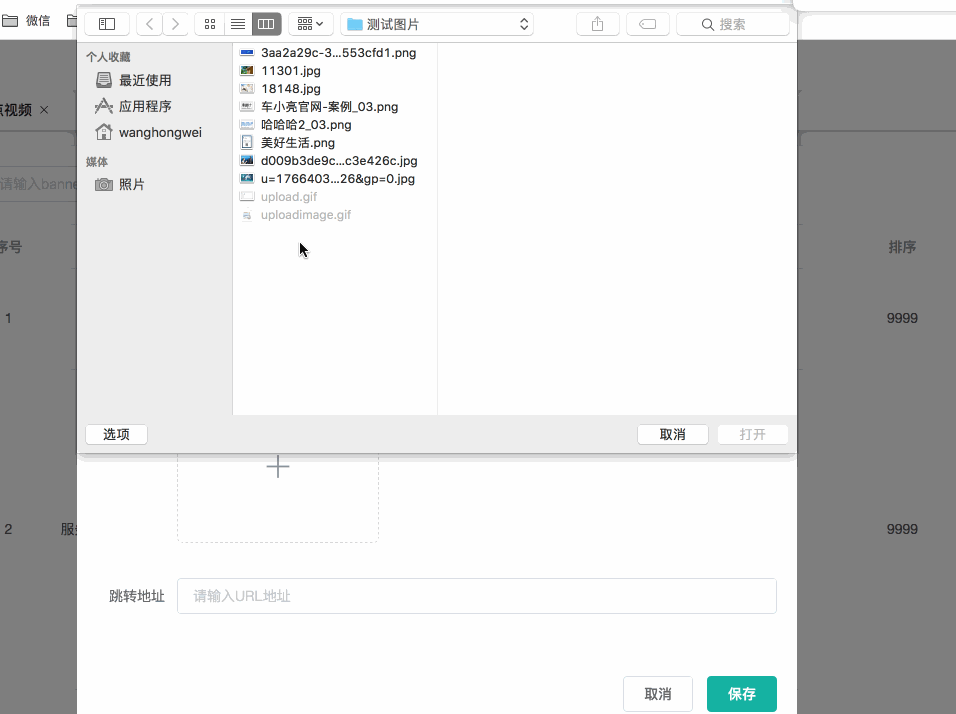Click the 个人收藏 sidebar heading
The image size is (956, 714).
coord(109,57)
